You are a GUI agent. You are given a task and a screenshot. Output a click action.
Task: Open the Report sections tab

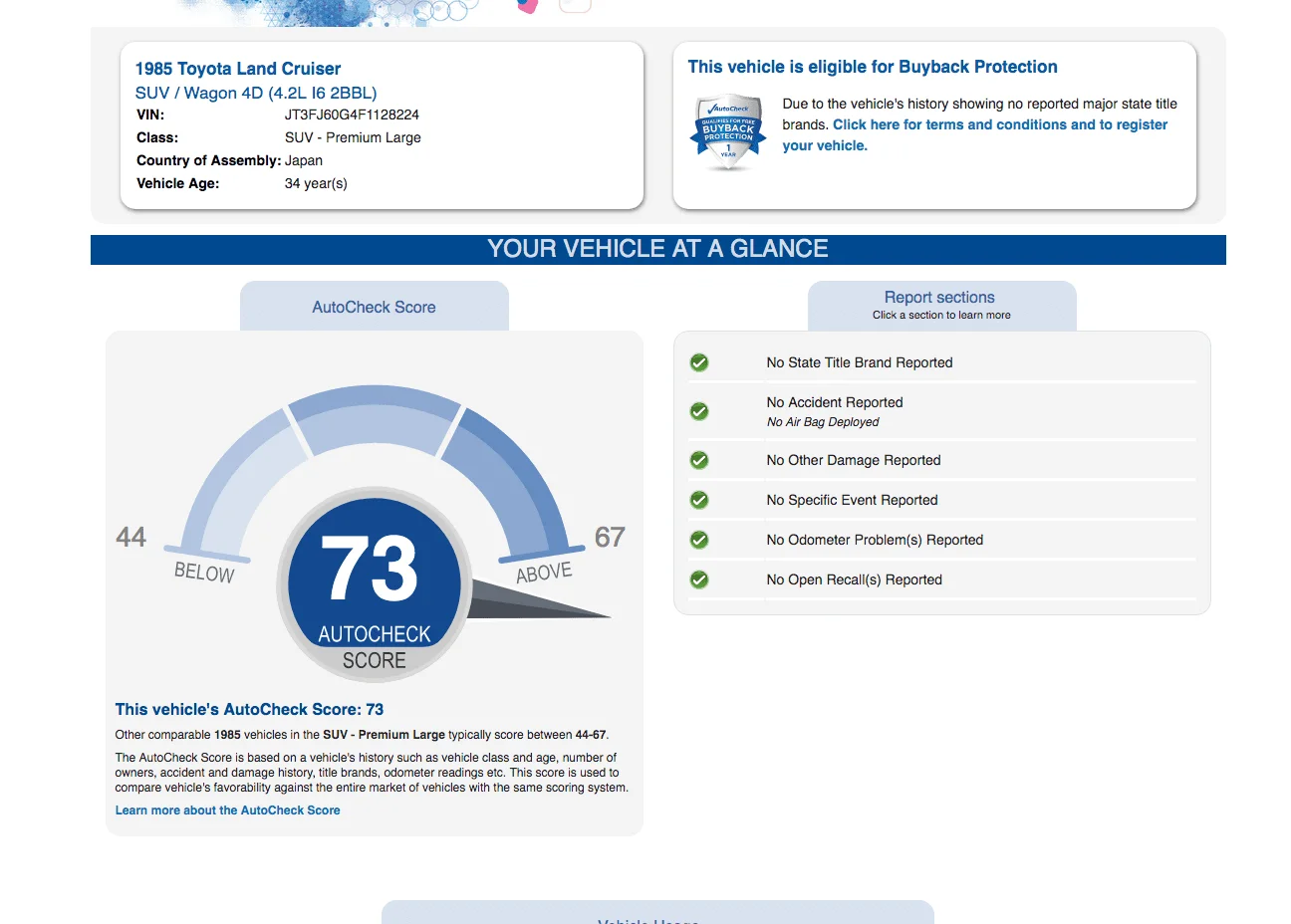pyautogui.click(x=941, y=306)
